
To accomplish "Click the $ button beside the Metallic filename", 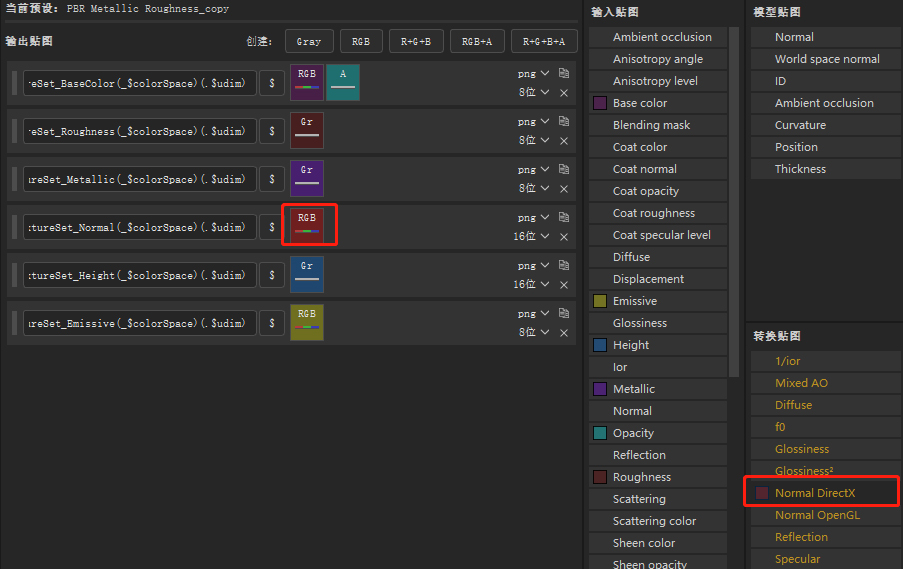I will pos(272,179).
